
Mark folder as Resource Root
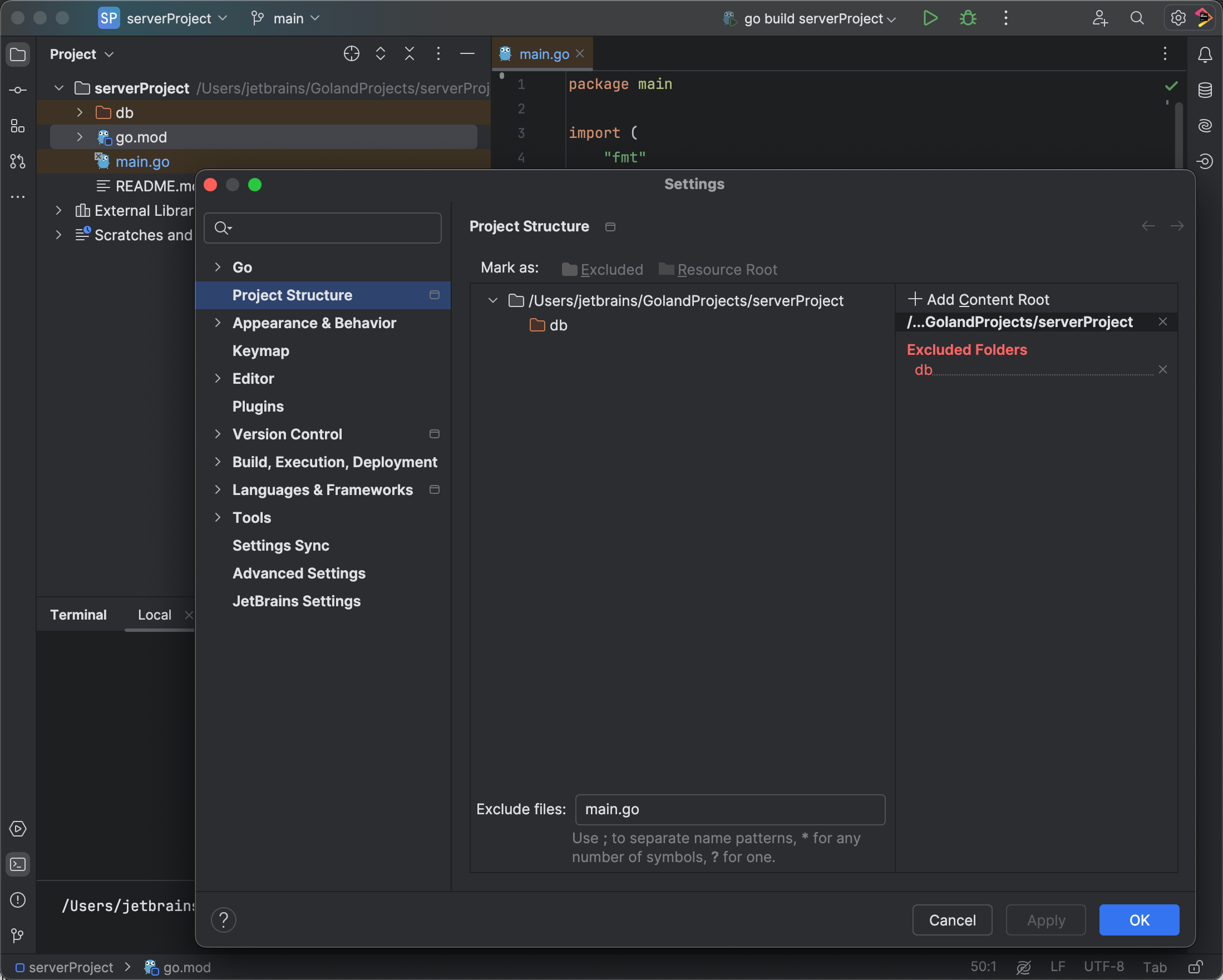(x=718, y=269)
